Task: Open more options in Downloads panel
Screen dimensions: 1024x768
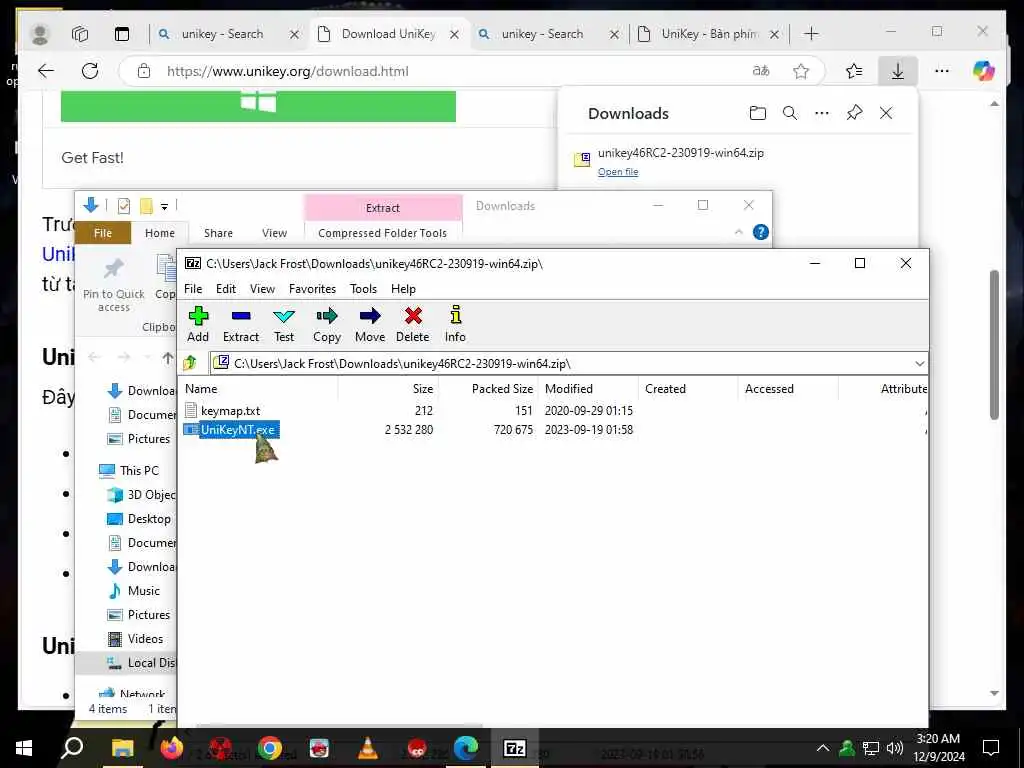Action: (x=822, y=113)
